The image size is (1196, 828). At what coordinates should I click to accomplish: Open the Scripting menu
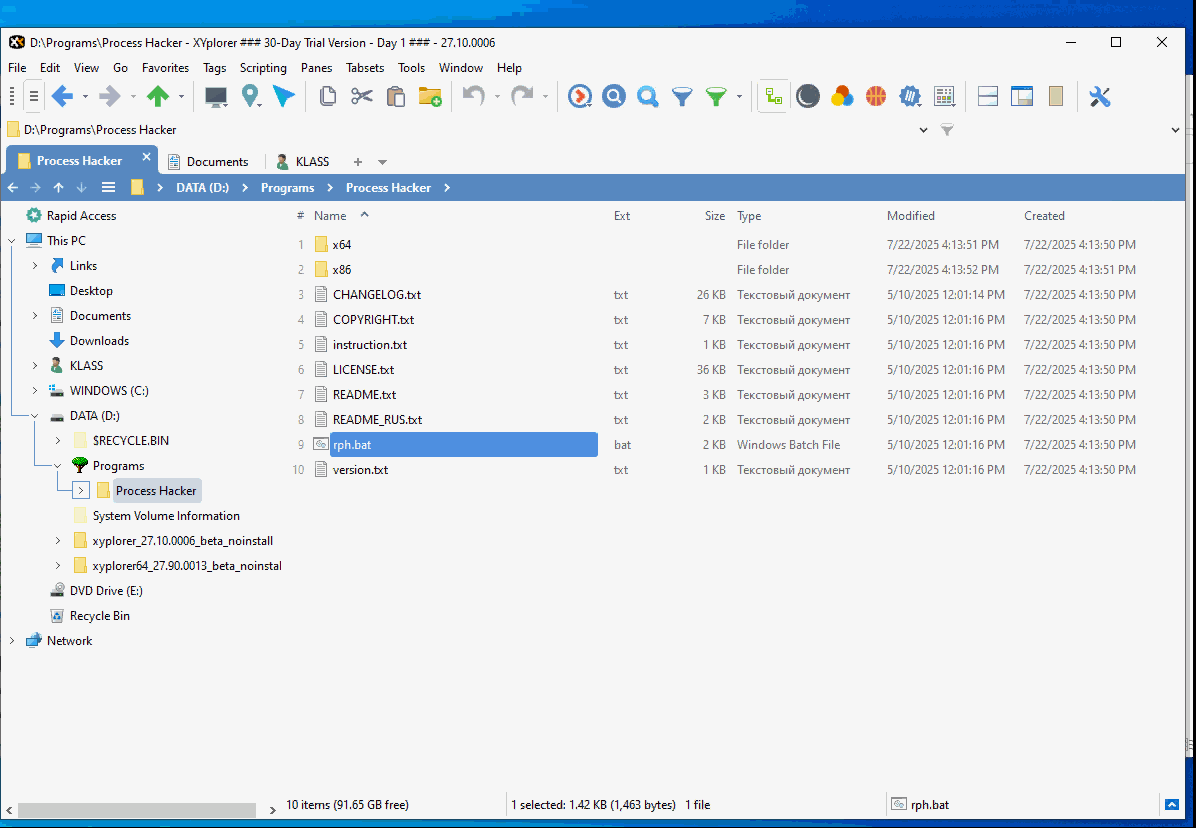point(263,68)
